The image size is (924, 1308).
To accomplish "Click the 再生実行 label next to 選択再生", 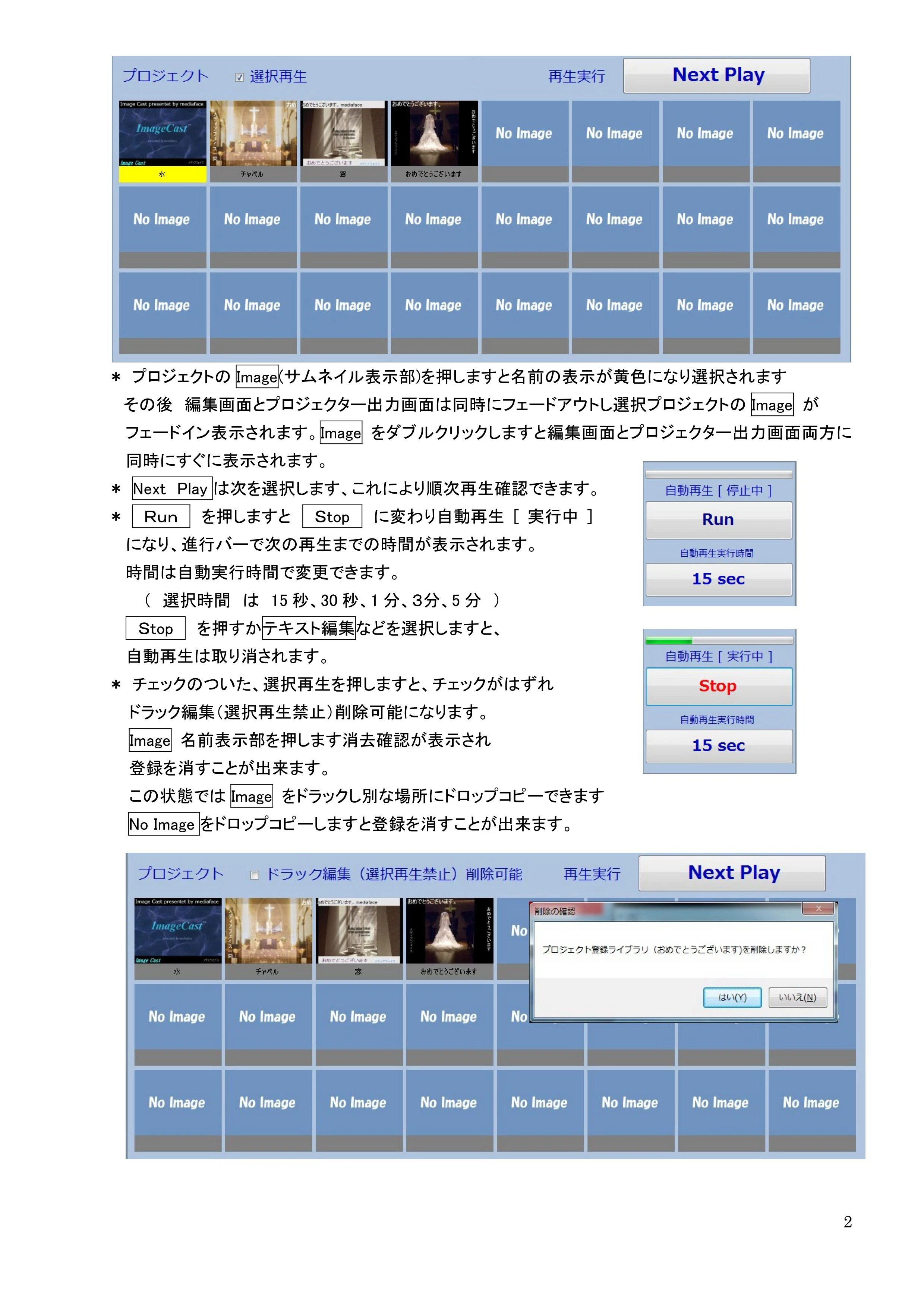I will (x=576, y=76).
